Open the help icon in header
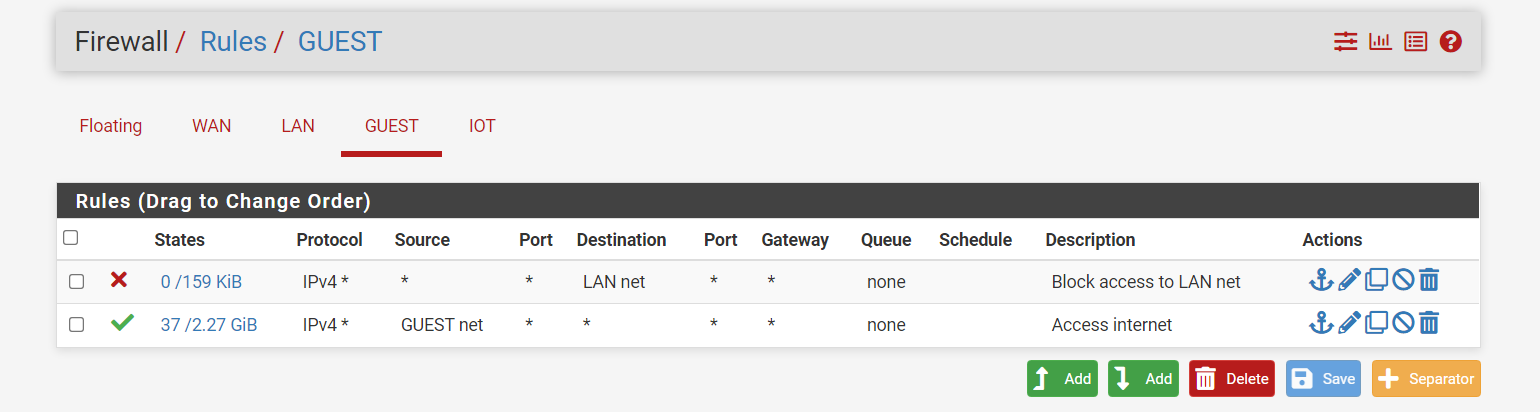The width and height of the screenshot is (1540, 412). tap(1451, 42)
